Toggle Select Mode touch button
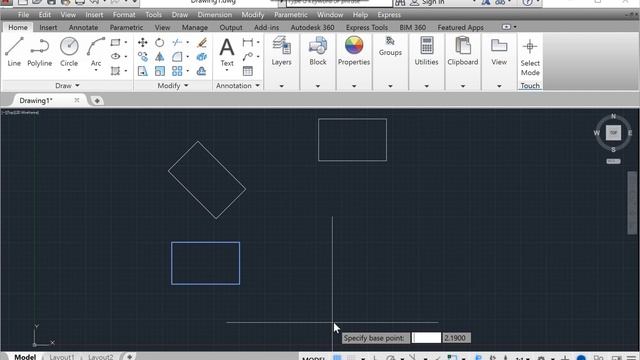The height and width of the screenshot is (360, 640). coord(530,58)
